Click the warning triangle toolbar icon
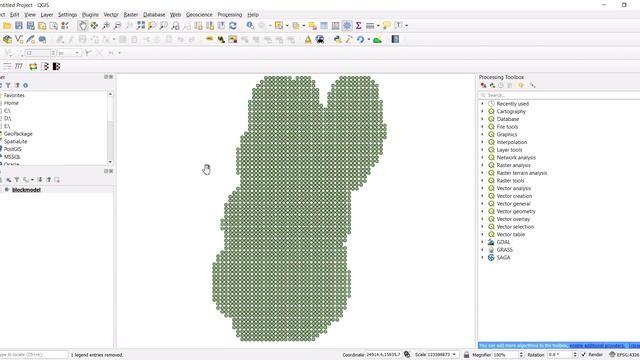Viewport: 640px width, 360px height. click(308, 39)
